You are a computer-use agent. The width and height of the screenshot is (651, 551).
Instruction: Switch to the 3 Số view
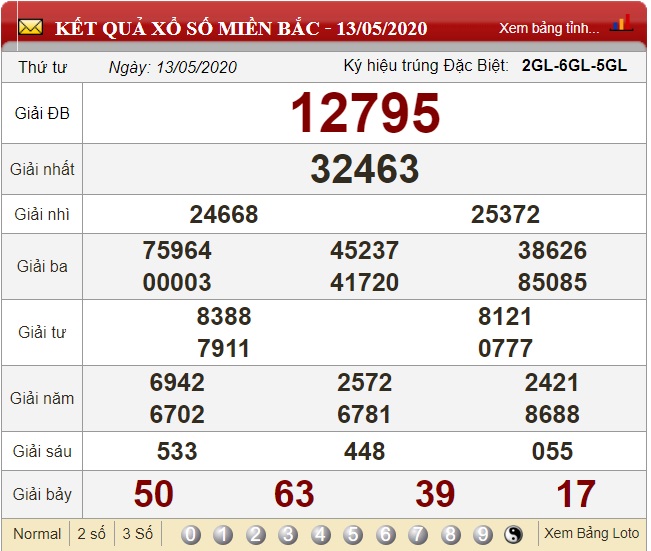138,534
